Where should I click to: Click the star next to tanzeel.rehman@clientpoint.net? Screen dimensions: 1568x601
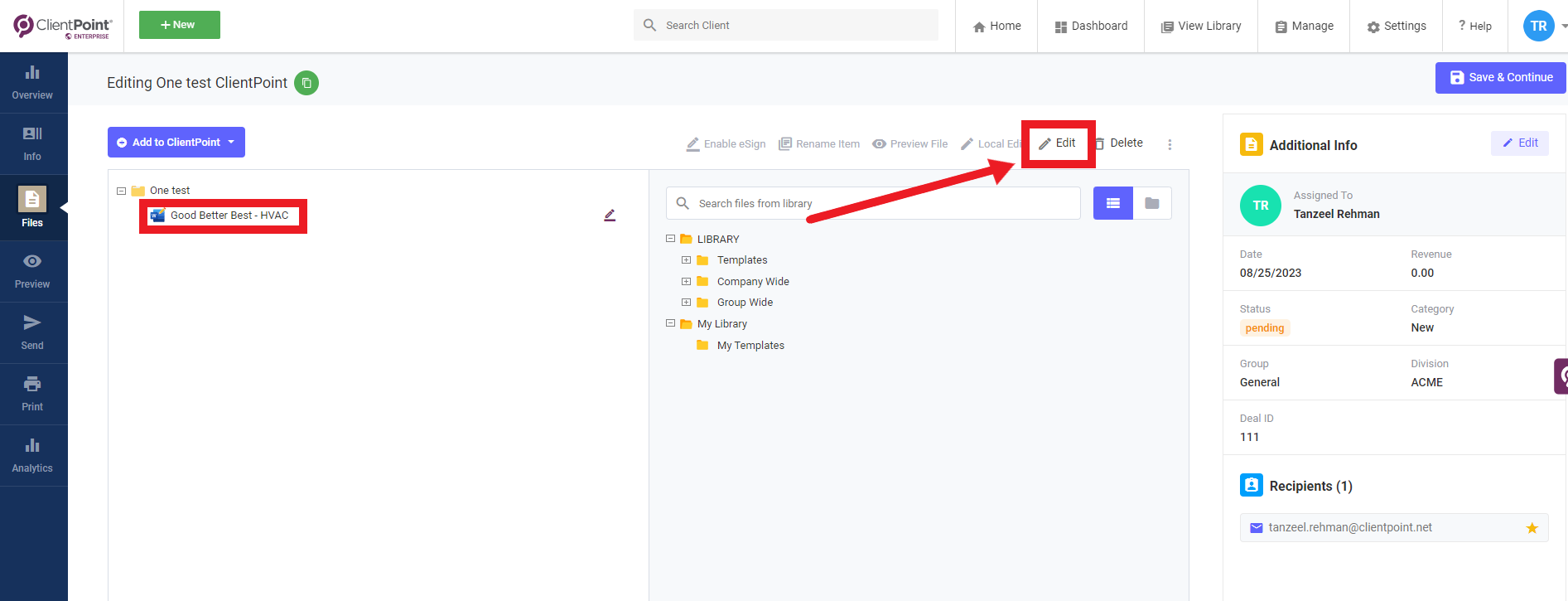(x=1532, y=528)
